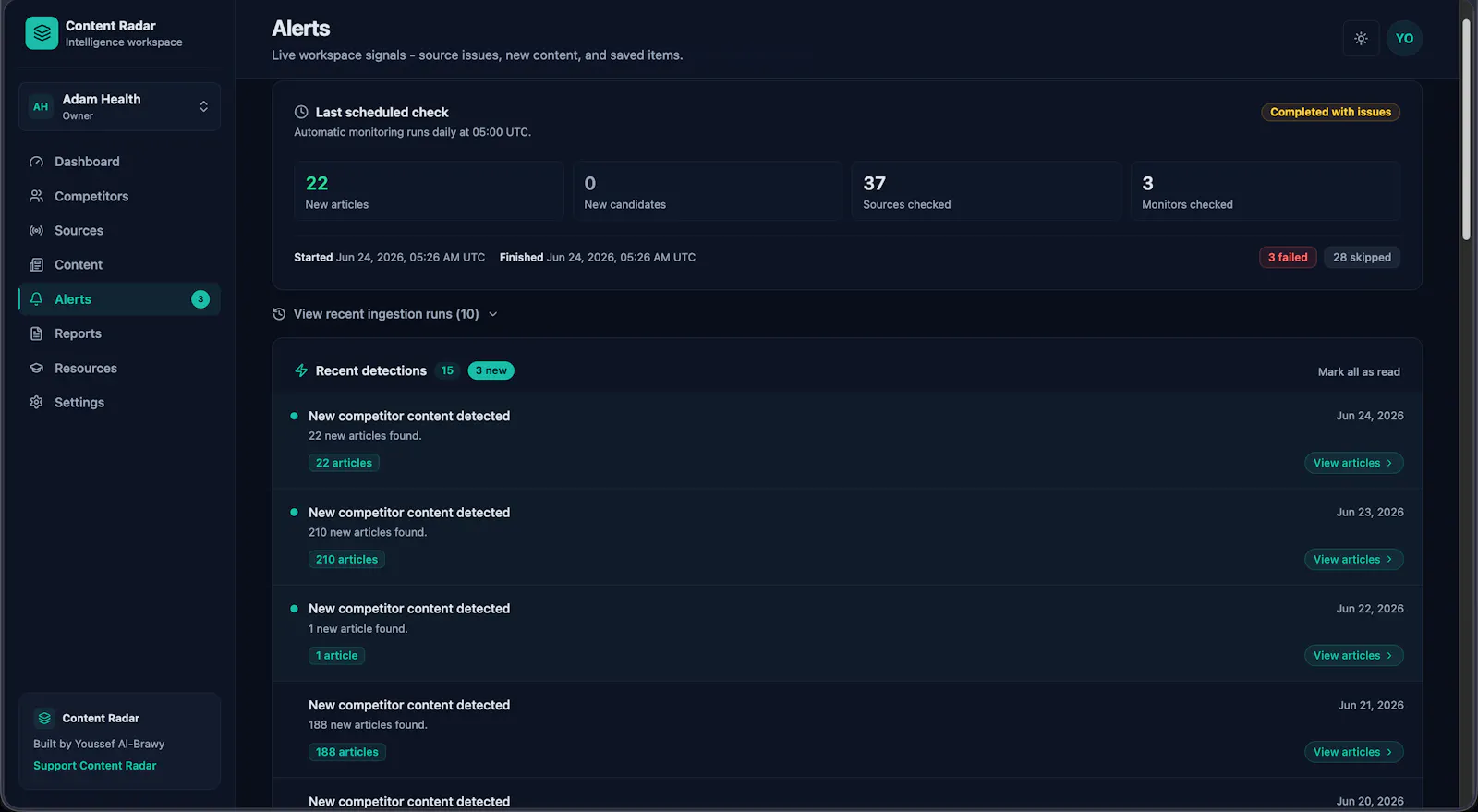
Task: Click the history icon beside ingestion runs
Action: [279, 314]
